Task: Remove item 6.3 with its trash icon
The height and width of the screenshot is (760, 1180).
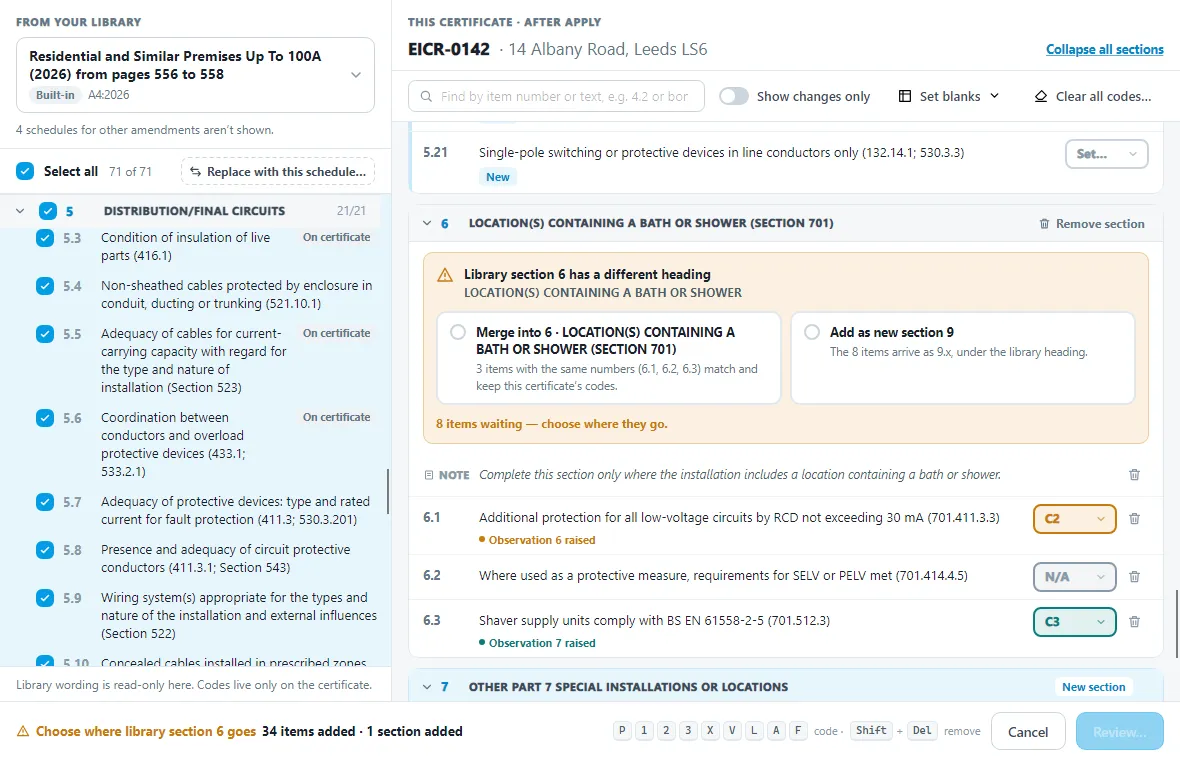Action: (x=1134, y=622)
